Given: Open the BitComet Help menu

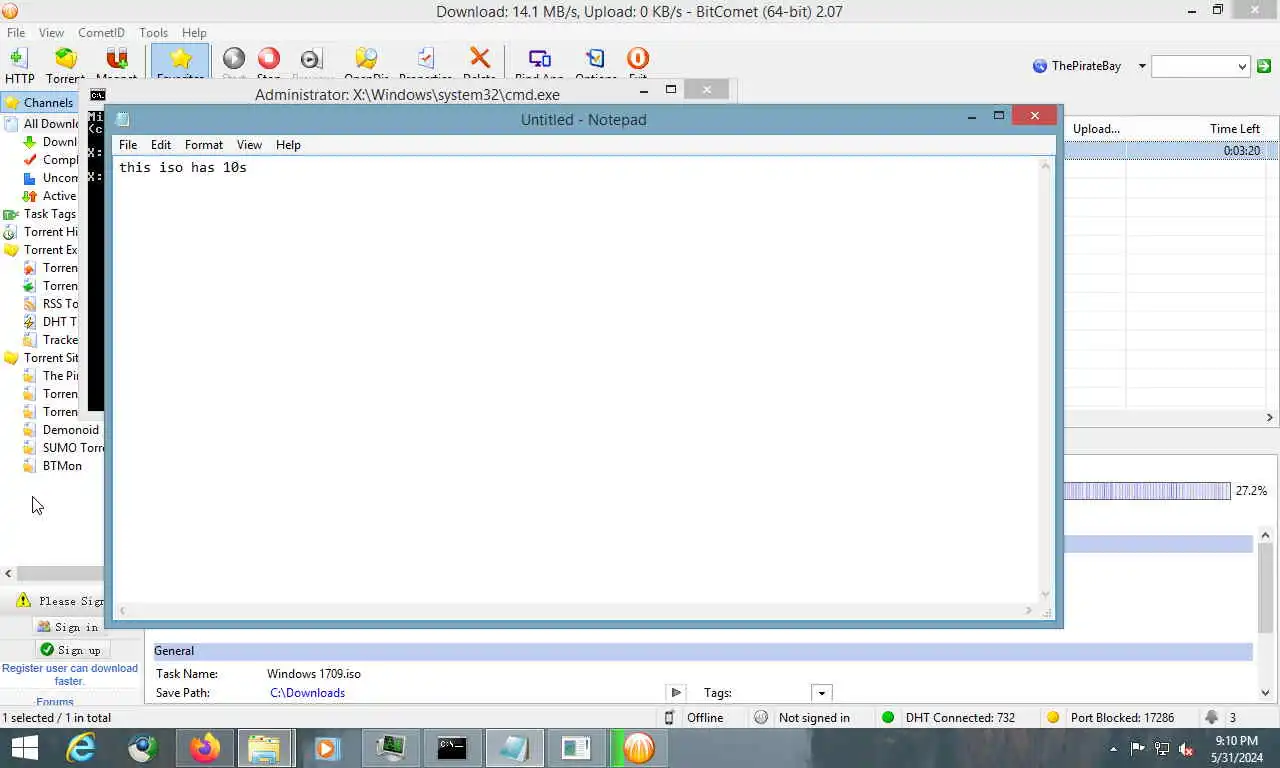Looking at the screenshot, I should coord(194,32).
